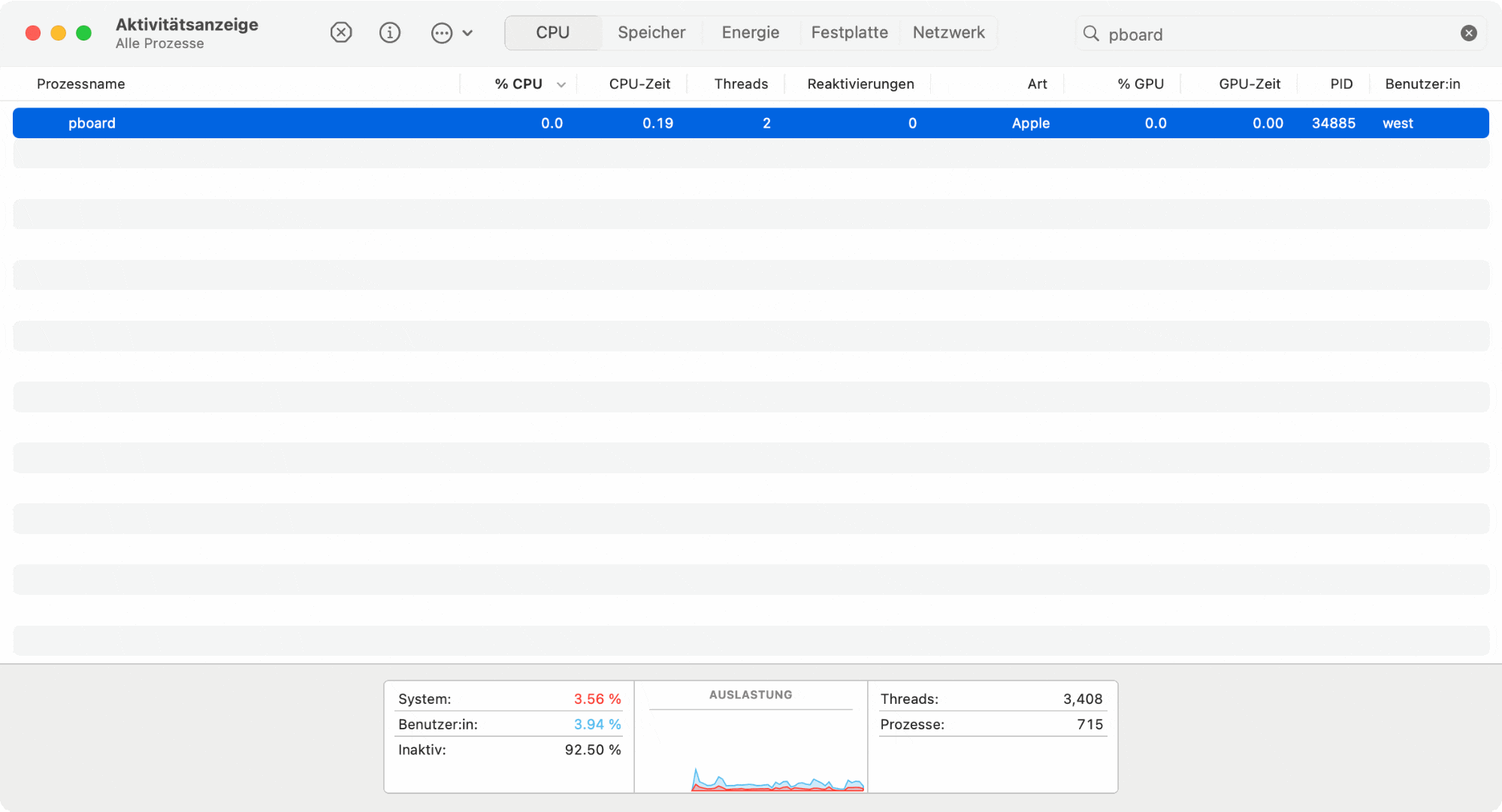This screenshot has width=1502, height=812.
Task: Switch to the Speicher tab
Action: point(651,32)
